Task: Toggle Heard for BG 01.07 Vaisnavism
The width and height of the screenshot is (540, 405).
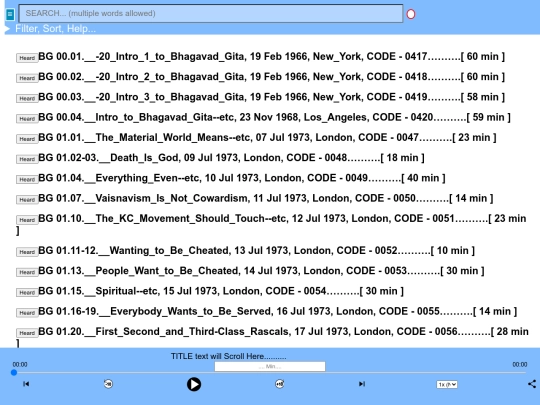Action: (27, 200)
